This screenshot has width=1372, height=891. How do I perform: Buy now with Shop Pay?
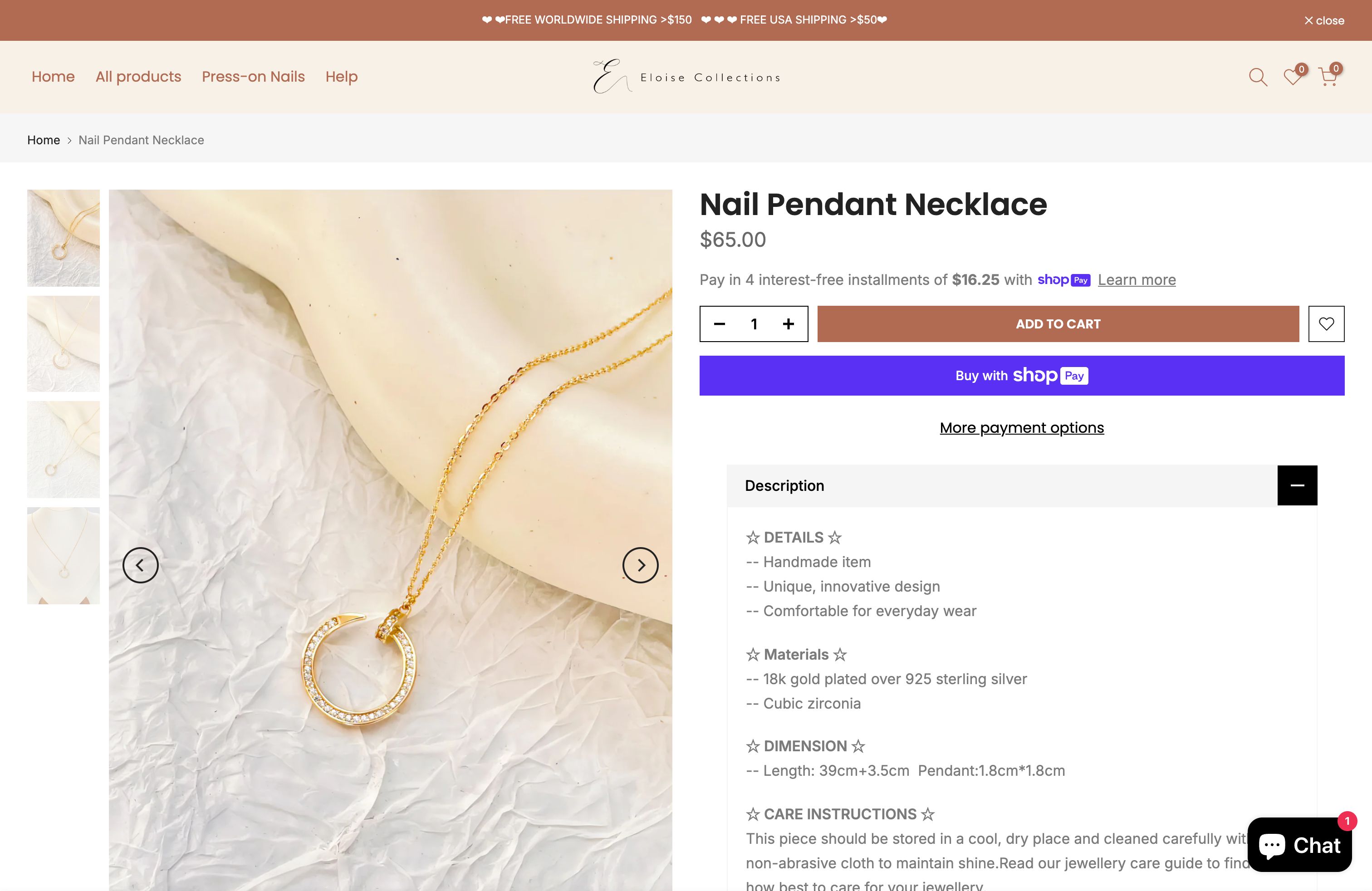coord(1021,375)
